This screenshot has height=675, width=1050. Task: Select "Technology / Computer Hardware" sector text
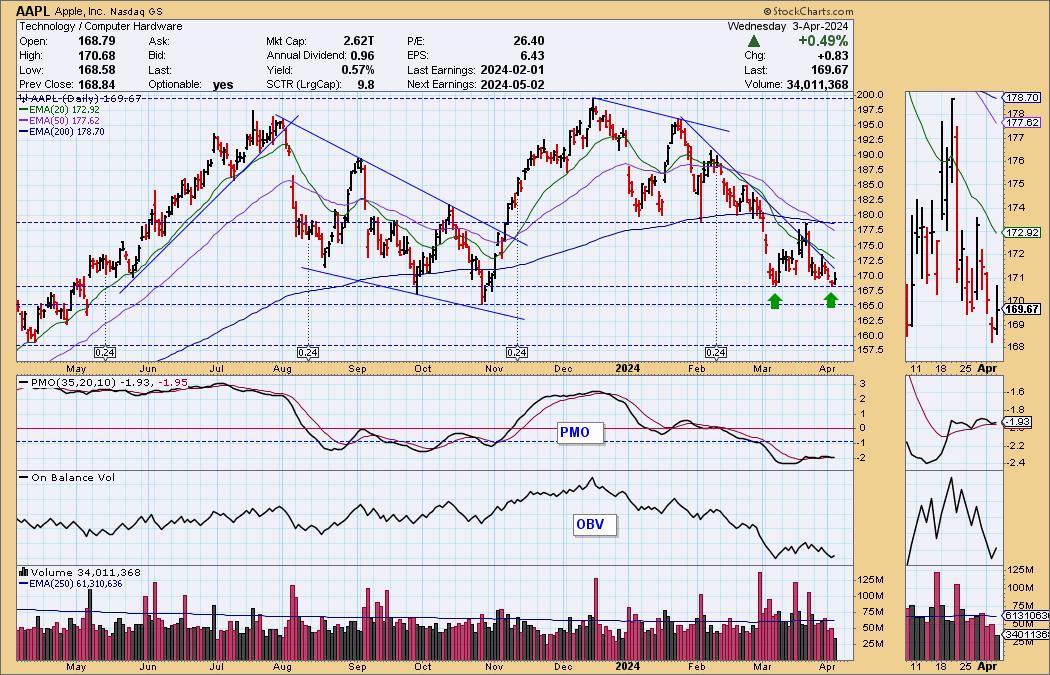(x=100, y=26)
